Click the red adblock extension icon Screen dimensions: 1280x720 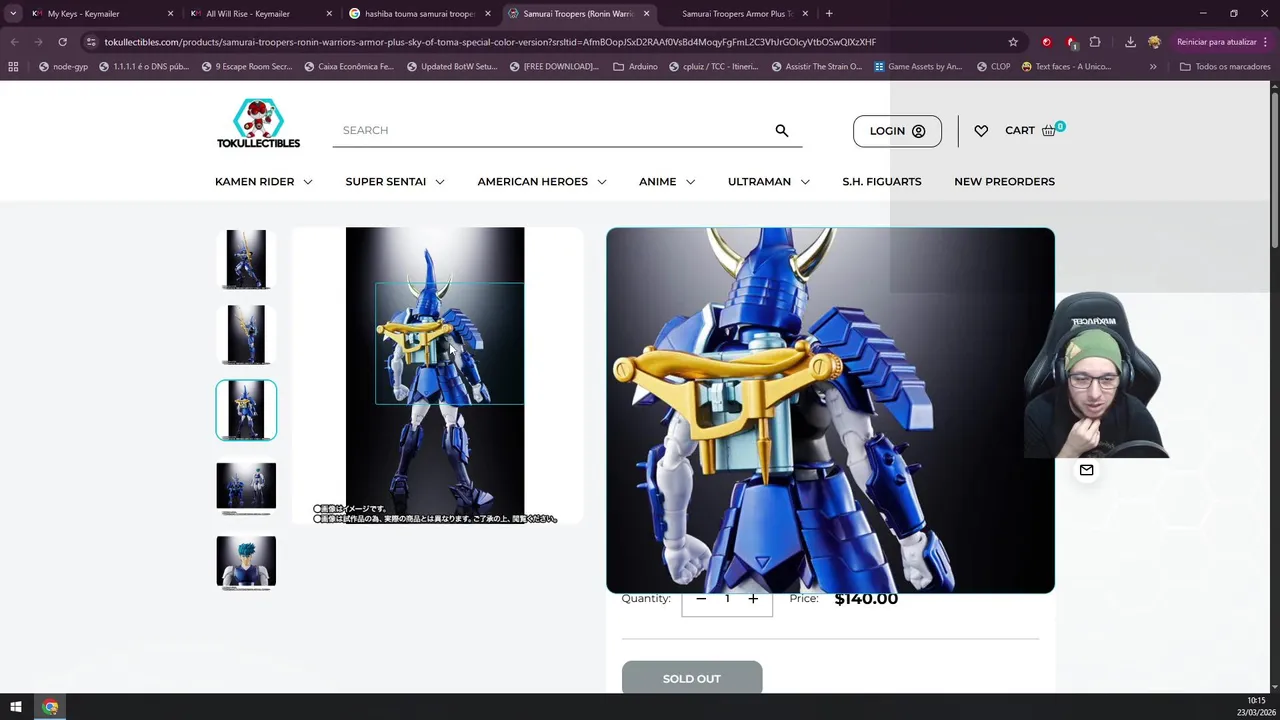(x=1047, y=42)
